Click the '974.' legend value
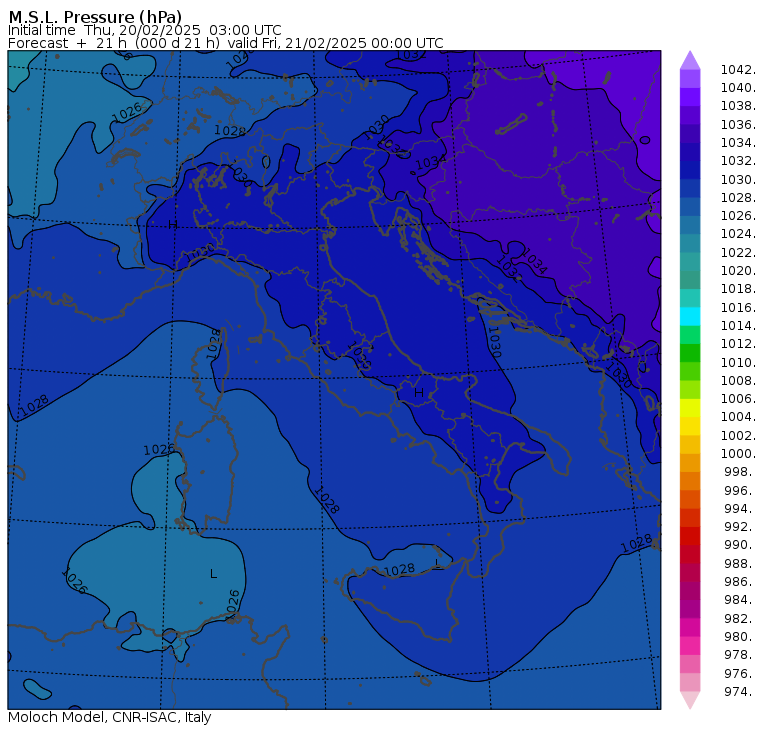 click(740, 692)
